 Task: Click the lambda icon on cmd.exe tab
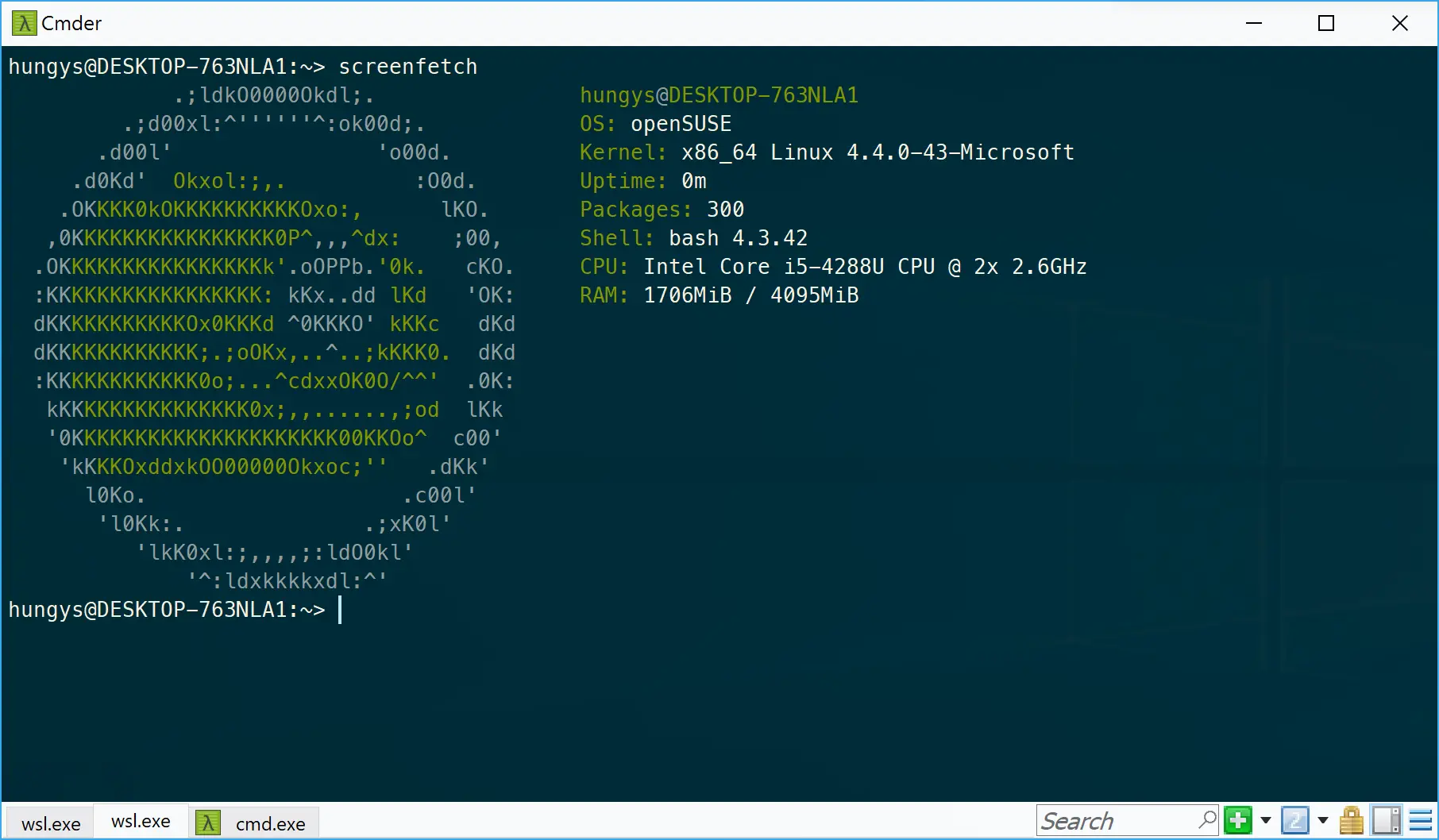(x=208, y=823)
